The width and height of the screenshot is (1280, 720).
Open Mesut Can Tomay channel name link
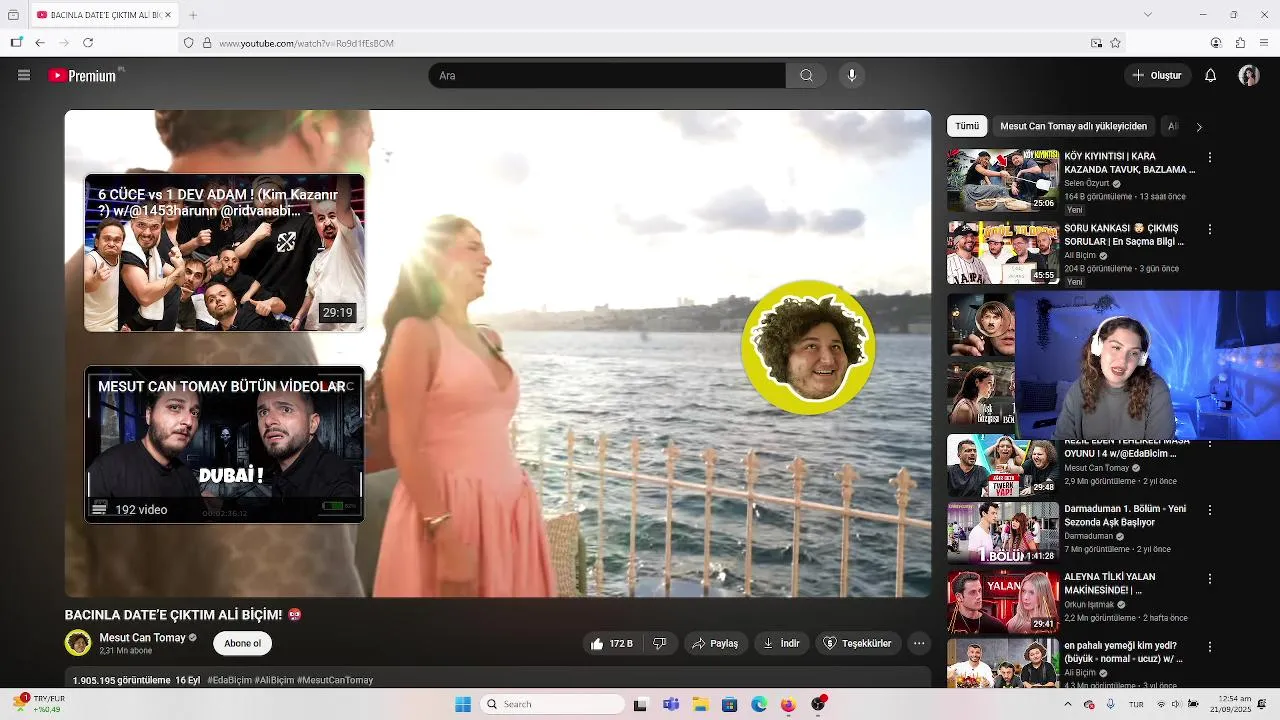coord(142,638)
